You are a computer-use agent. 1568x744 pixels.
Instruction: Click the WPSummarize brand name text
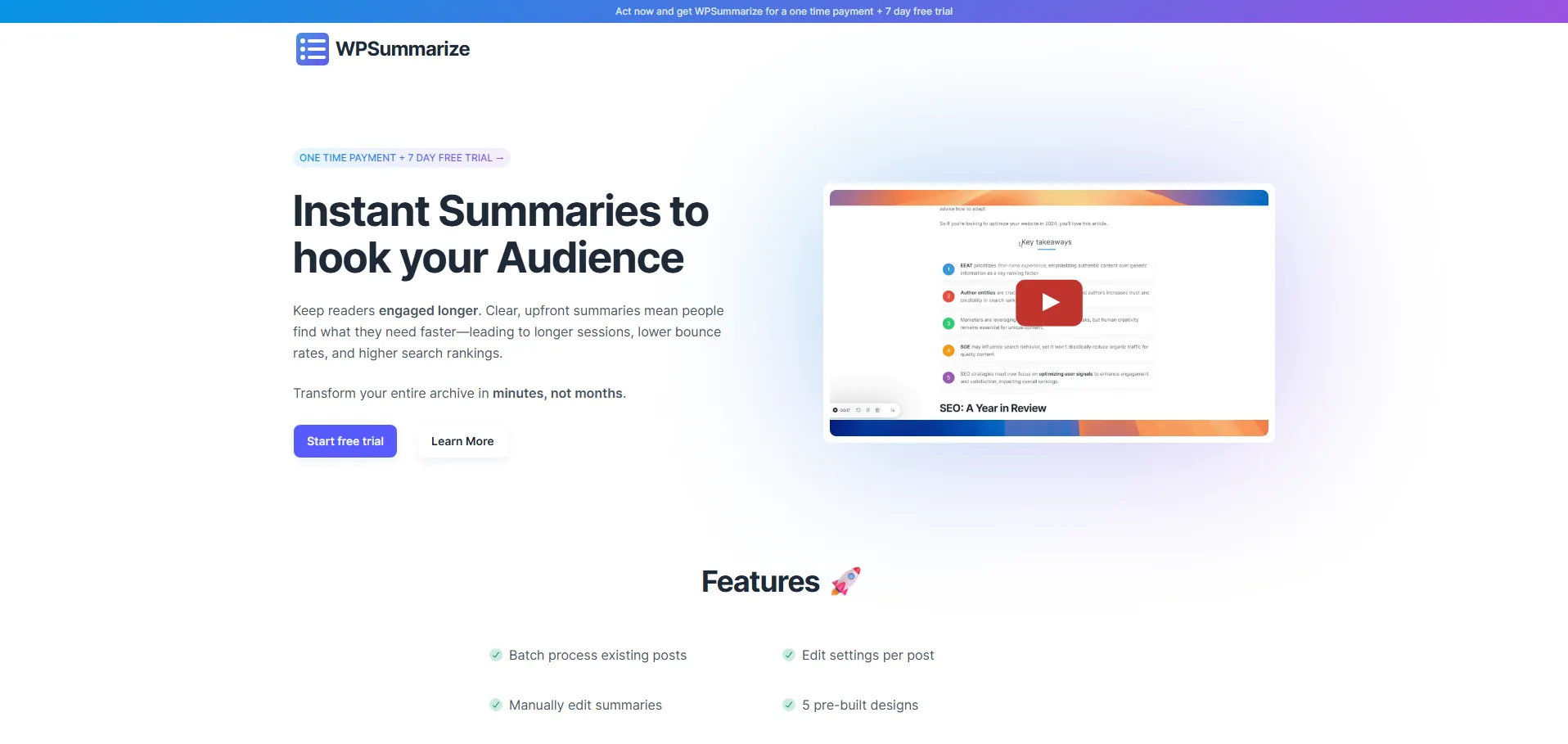pyautogui.click(x=403, y=49)
